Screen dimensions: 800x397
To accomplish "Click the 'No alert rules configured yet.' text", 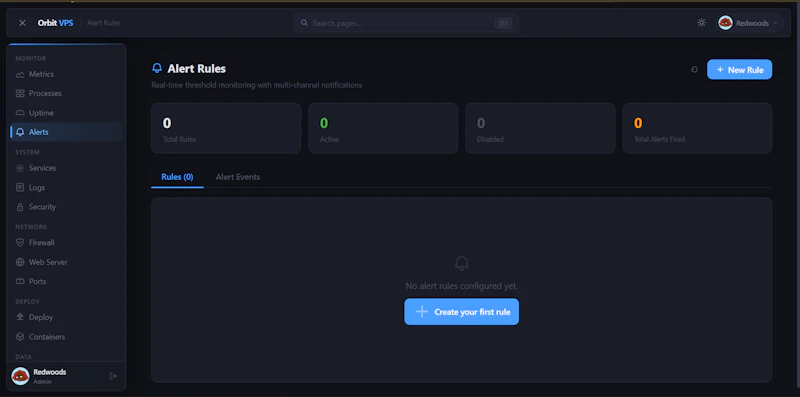I will [461, 286].
